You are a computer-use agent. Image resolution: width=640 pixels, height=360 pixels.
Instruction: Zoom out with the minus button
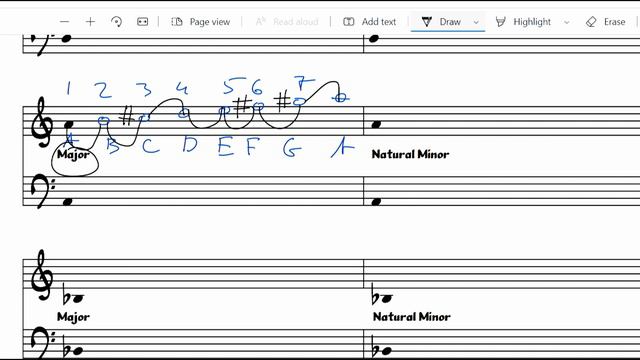click(64, 22)
